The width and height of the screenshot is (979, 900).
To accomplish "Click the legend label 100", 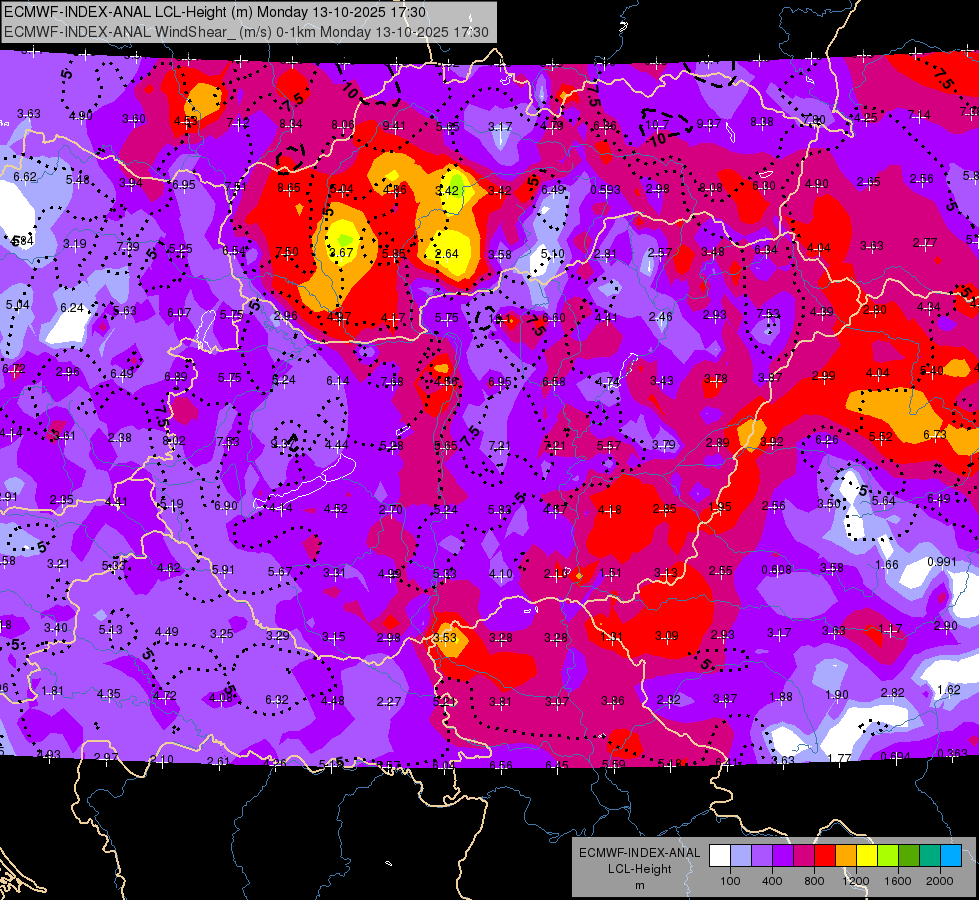I will click(730, 881).
